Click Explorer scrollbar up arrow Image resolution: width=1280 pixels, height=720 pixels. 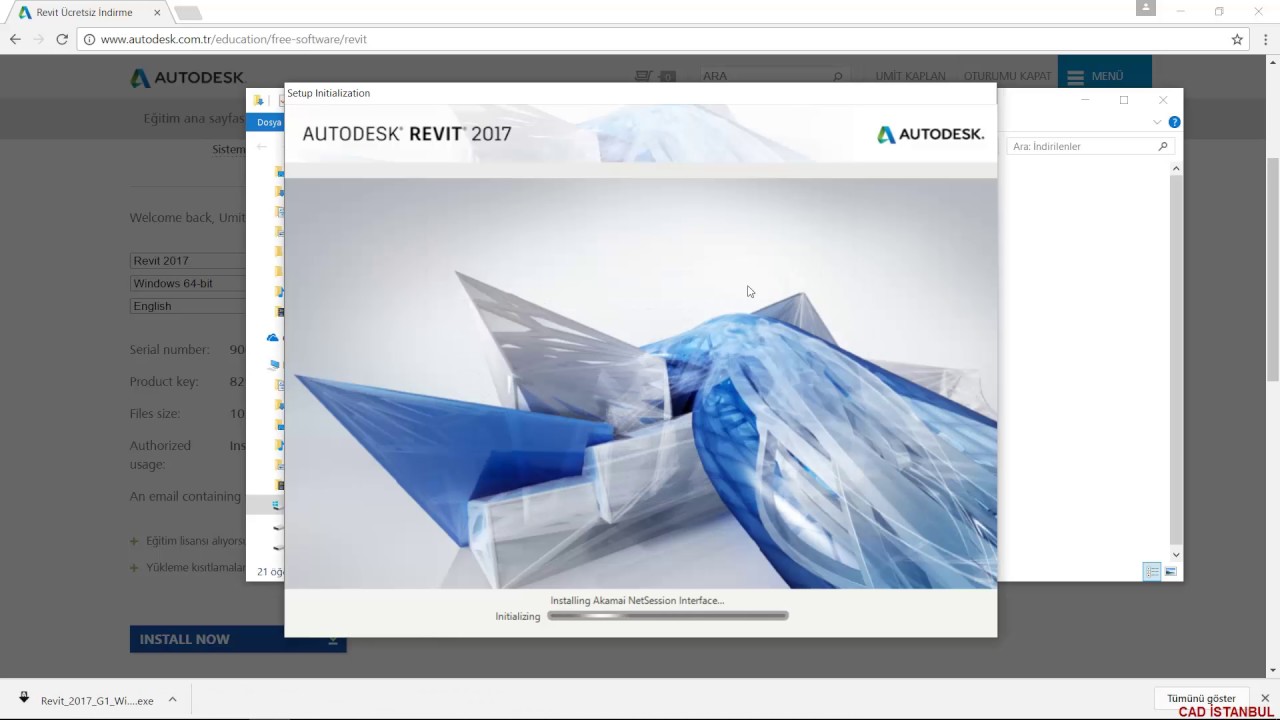click(1176, 169)
